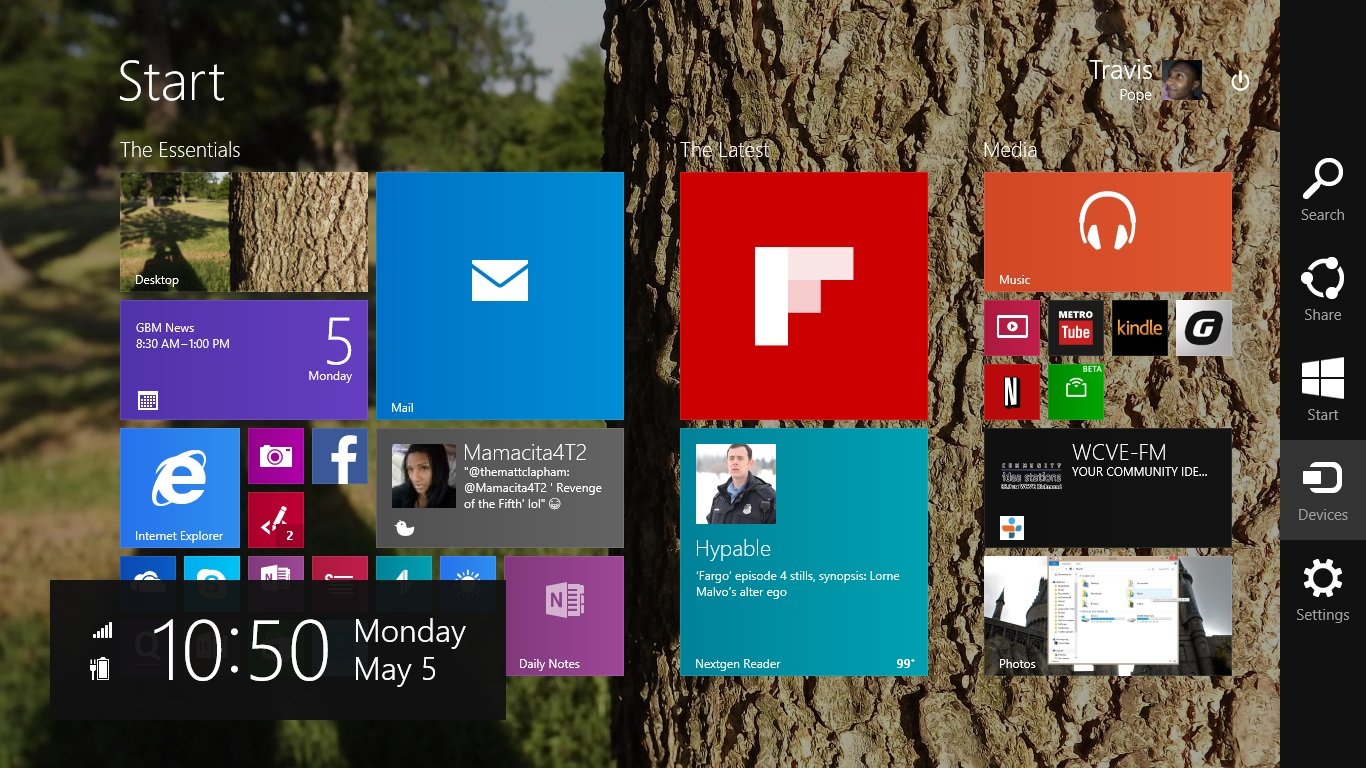
Task: Open the Calendar tile showing GBM News
Action: click(244, 360)
